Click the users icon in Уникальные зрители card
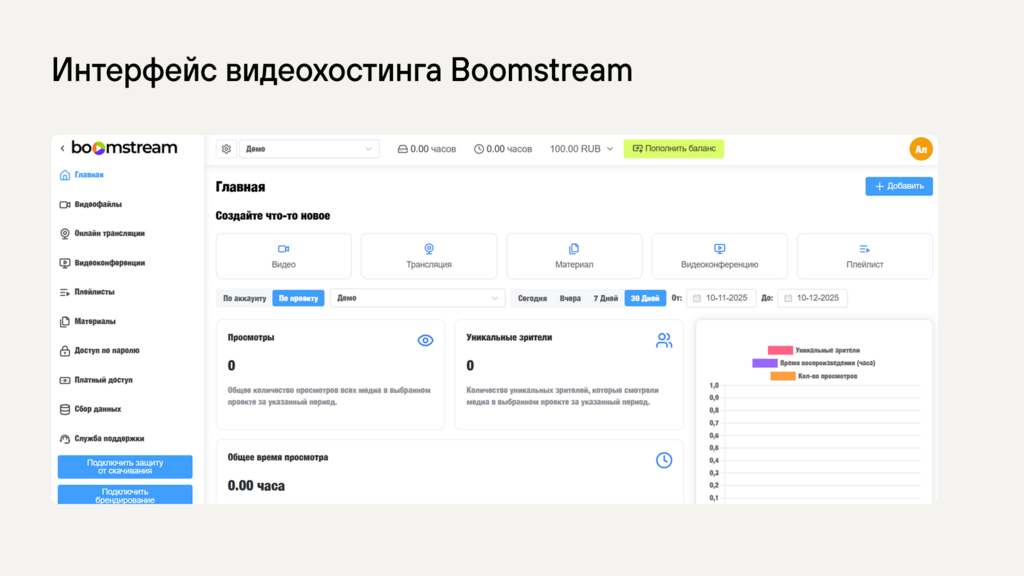 coord(663,341)
